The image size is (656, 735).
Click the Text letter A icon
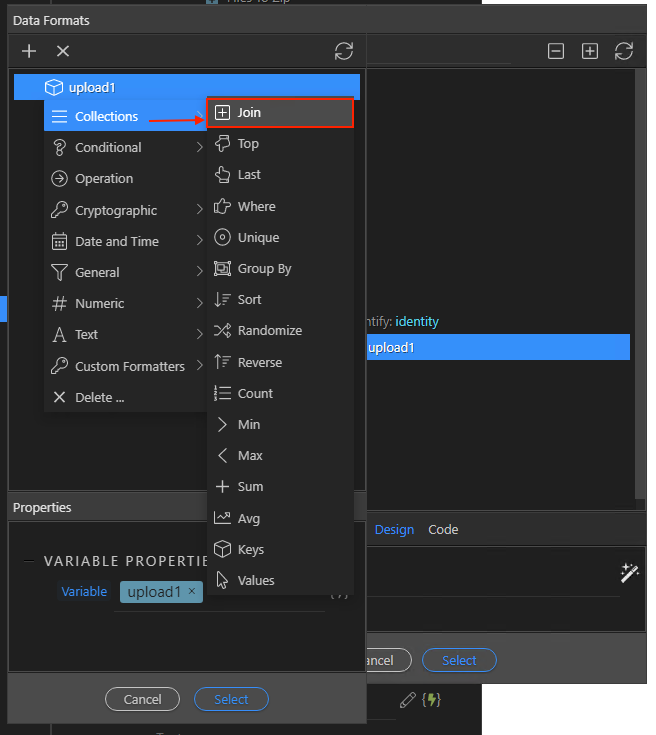tap(59, 335)
